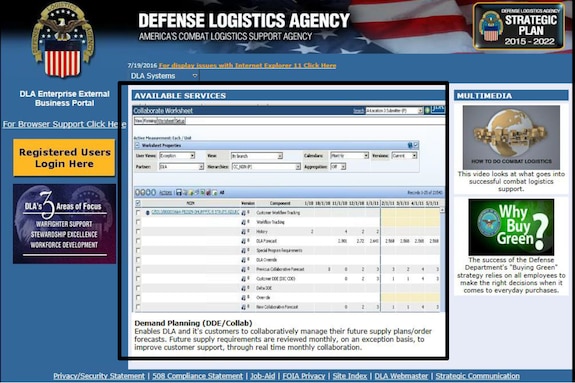Open the Actions menu in worksheet toolbar
This screenshot has height=383, width=575.
(165, 193)
